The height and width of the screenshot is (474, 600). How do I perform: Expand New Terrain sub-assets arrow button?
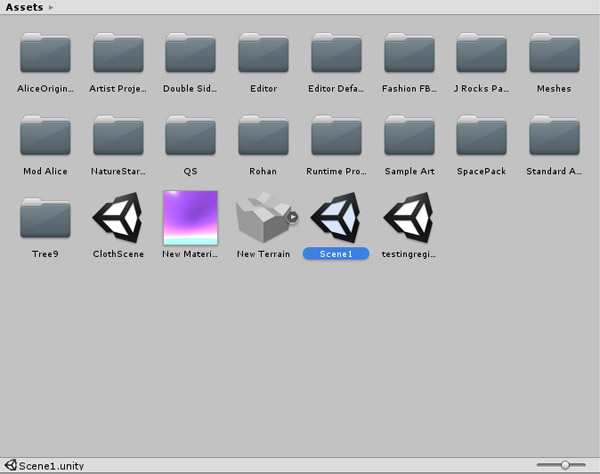[x=293, y=217]
